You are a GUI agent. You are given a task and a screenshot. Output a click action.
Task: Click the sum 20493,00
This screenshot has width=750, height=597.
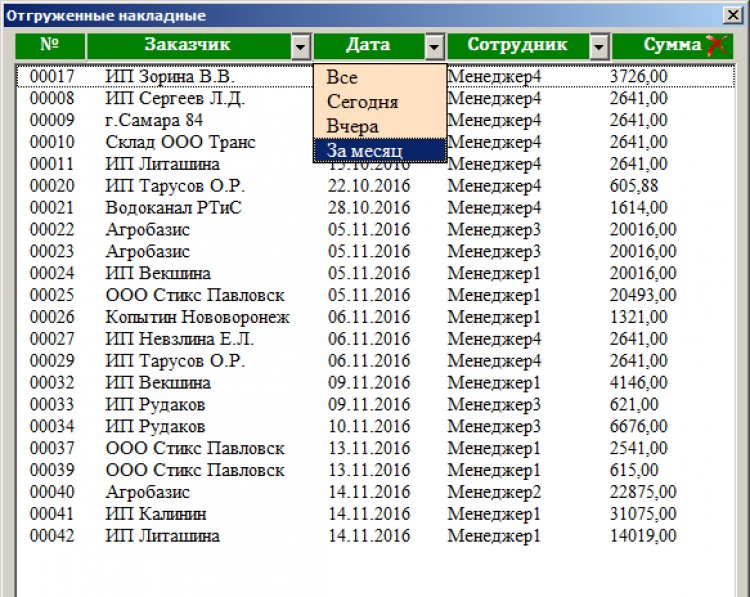click(x=643, y=295)
